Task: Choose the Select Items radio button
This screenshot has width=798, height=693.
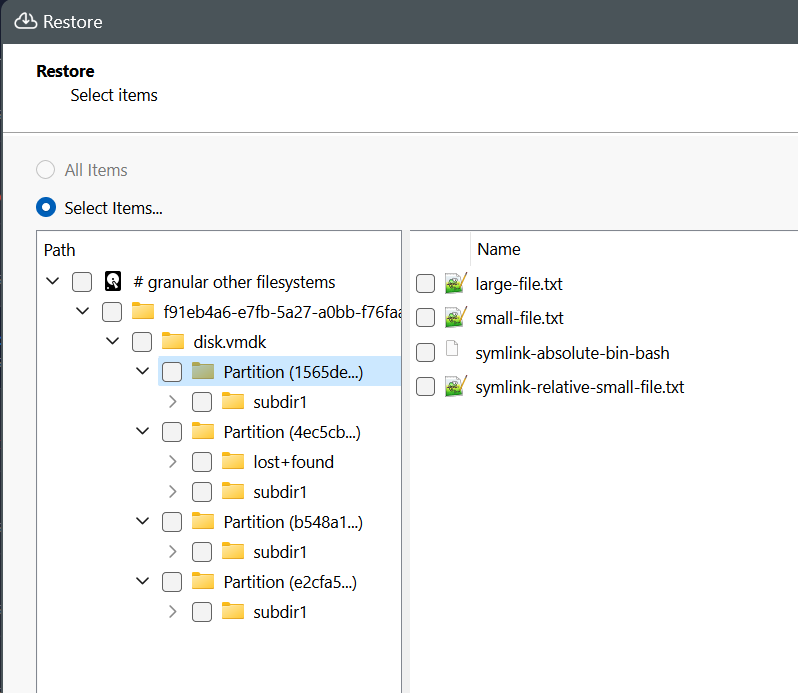Action: 46,208
